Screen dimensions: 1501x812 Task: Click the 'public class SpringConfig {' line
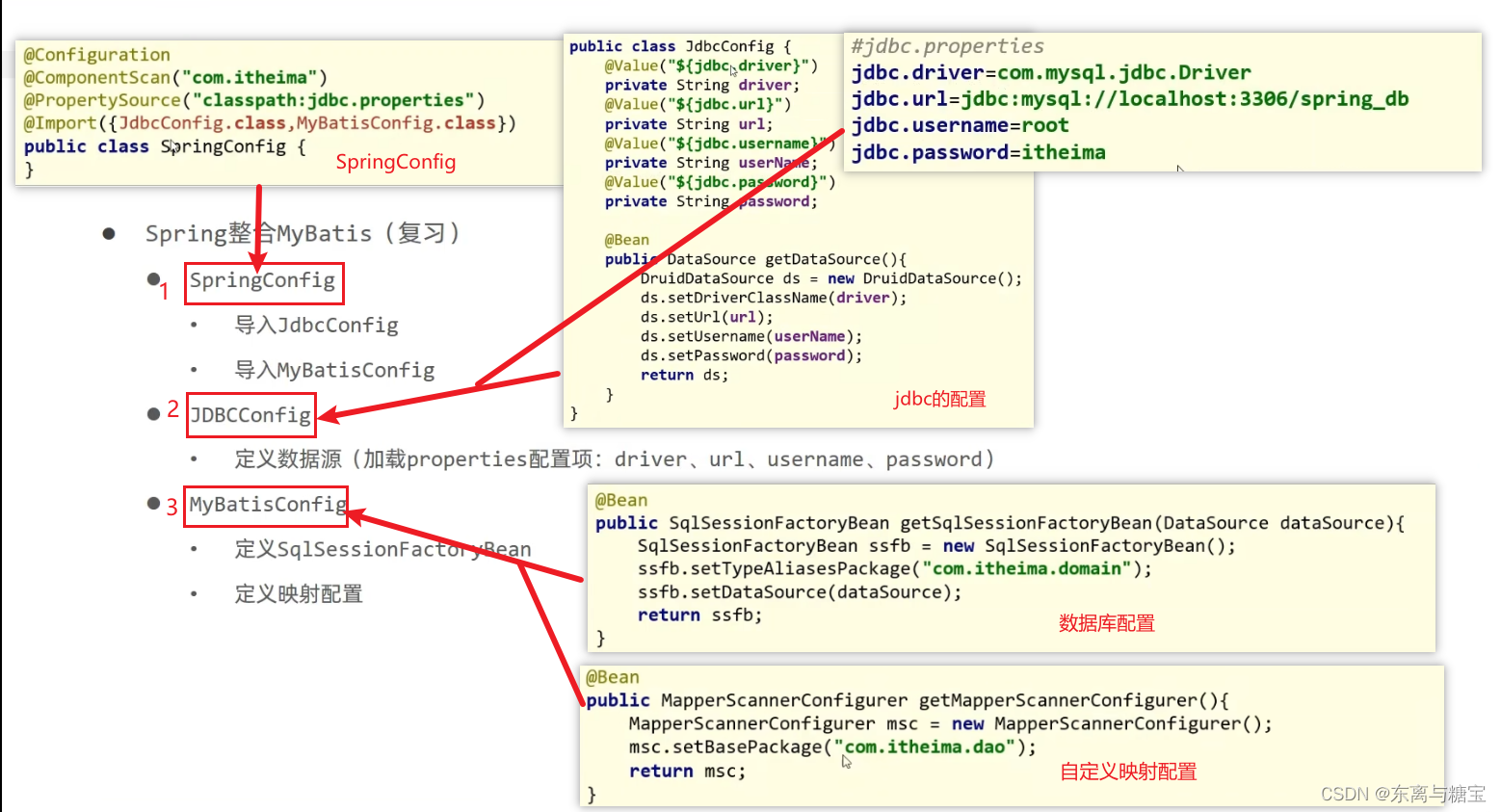[x=165, y=146]
